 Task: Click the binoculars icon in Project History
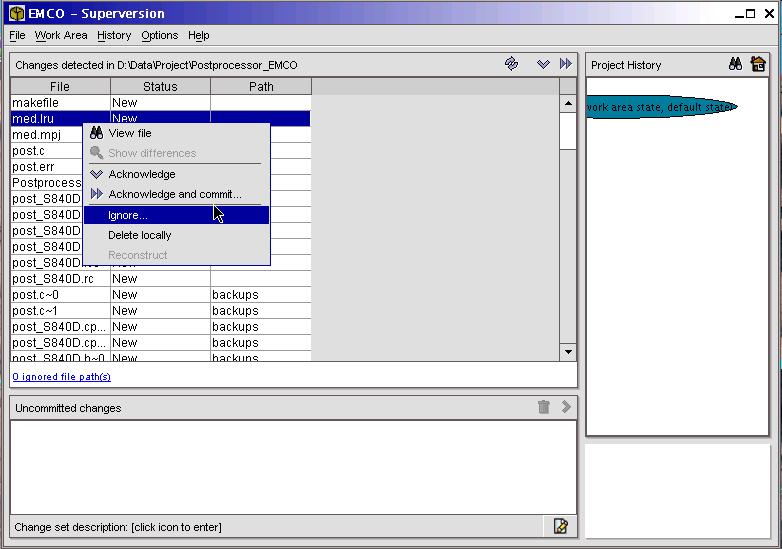point(735,64)
